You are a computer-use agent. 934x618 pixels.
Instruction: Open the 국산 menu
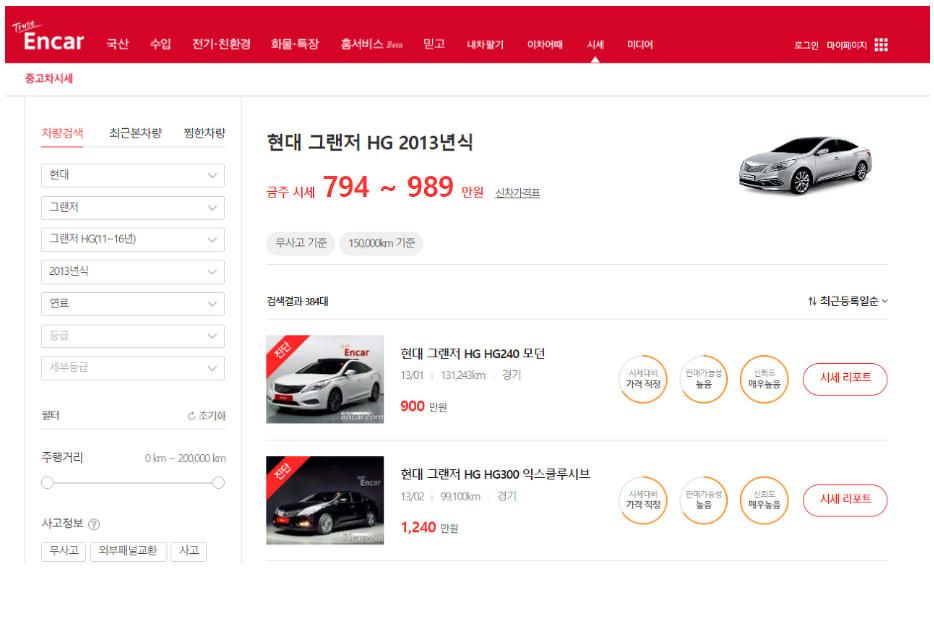click(117, 44)
